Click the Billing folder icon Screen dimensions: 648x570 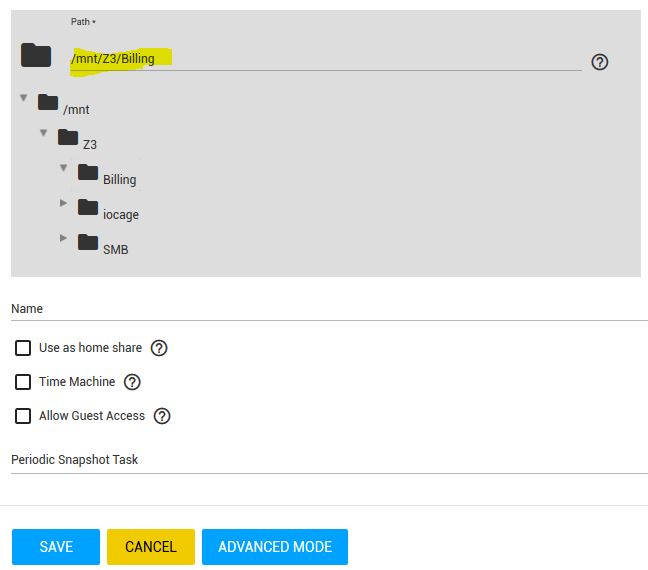(88, 172)
